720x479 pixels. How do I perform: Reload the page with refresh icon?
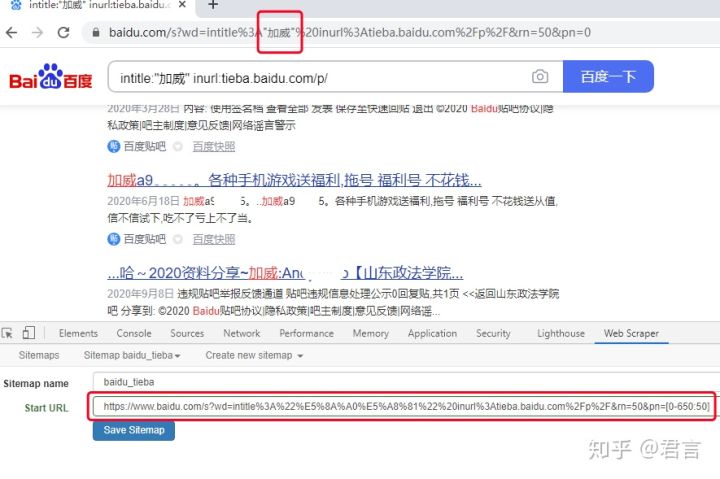[x=63, y=33]
